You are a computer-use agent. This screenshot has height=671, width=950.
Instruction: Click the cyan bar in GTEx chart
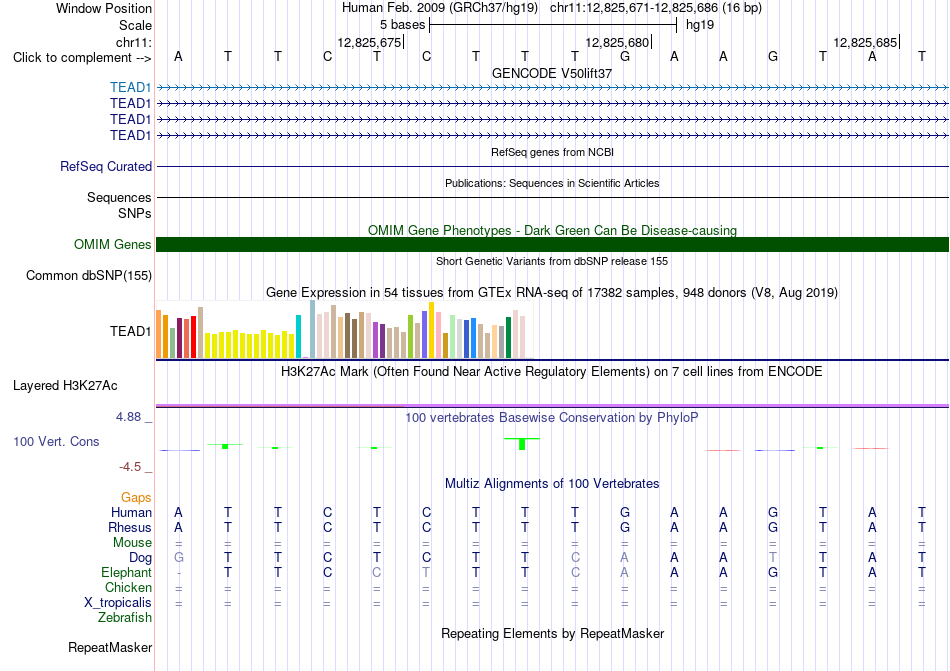pos(298,337)
